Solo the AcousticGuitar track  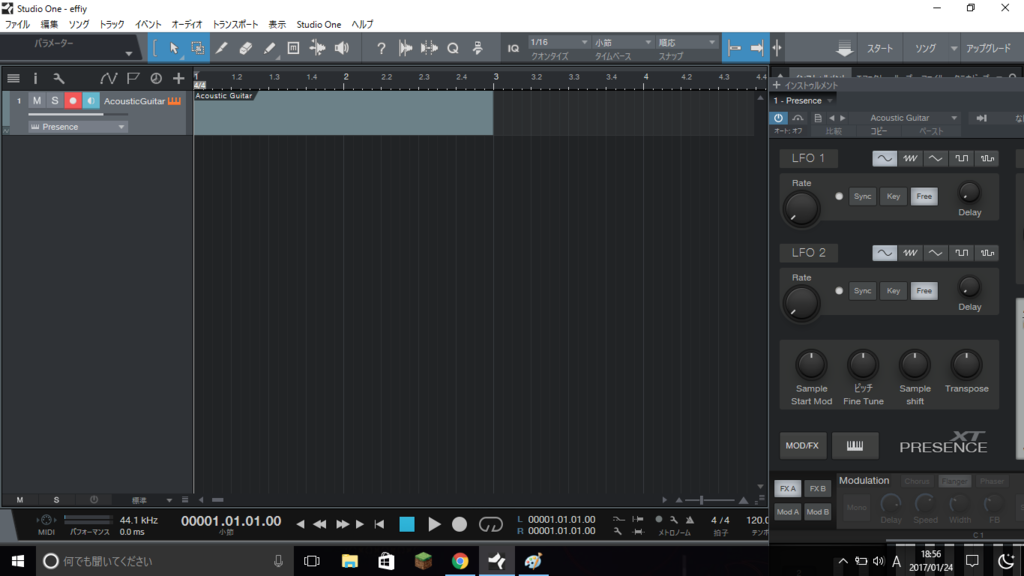coord(55,101)
